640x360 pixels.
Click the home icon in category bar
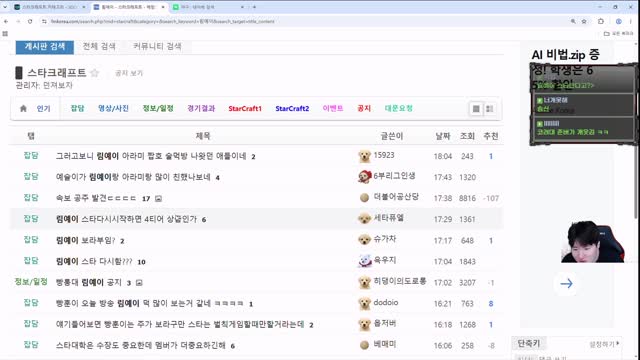pos(23,108)
